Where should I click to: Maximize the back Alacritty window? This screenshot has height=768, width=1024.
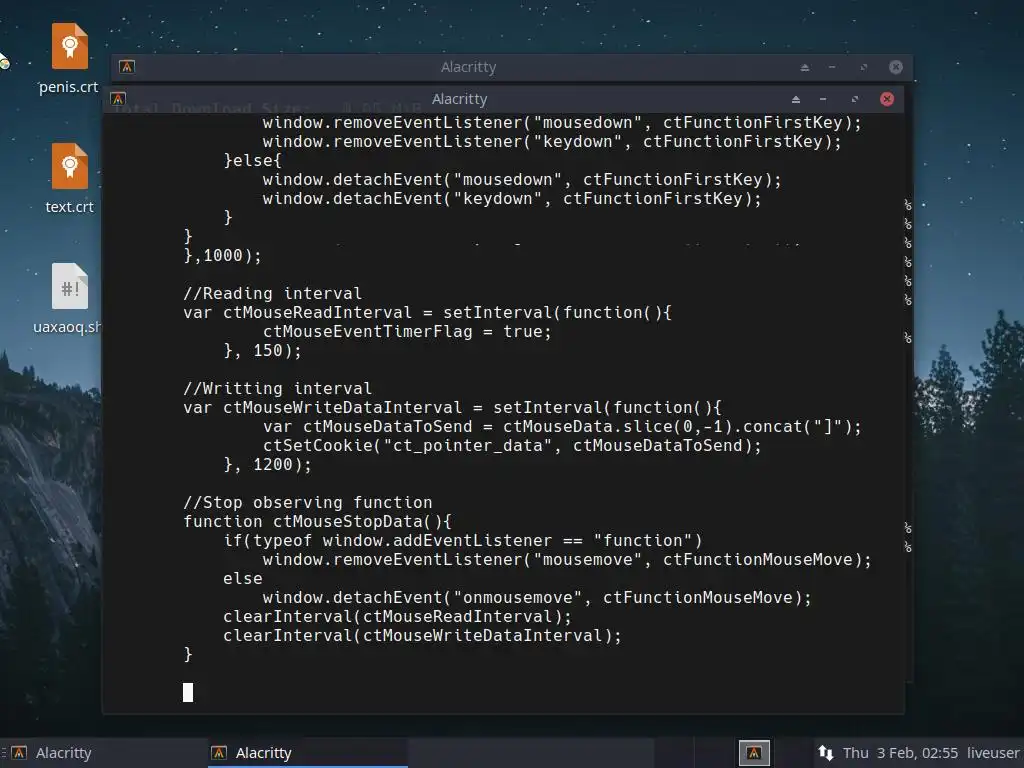coord(864,67)
